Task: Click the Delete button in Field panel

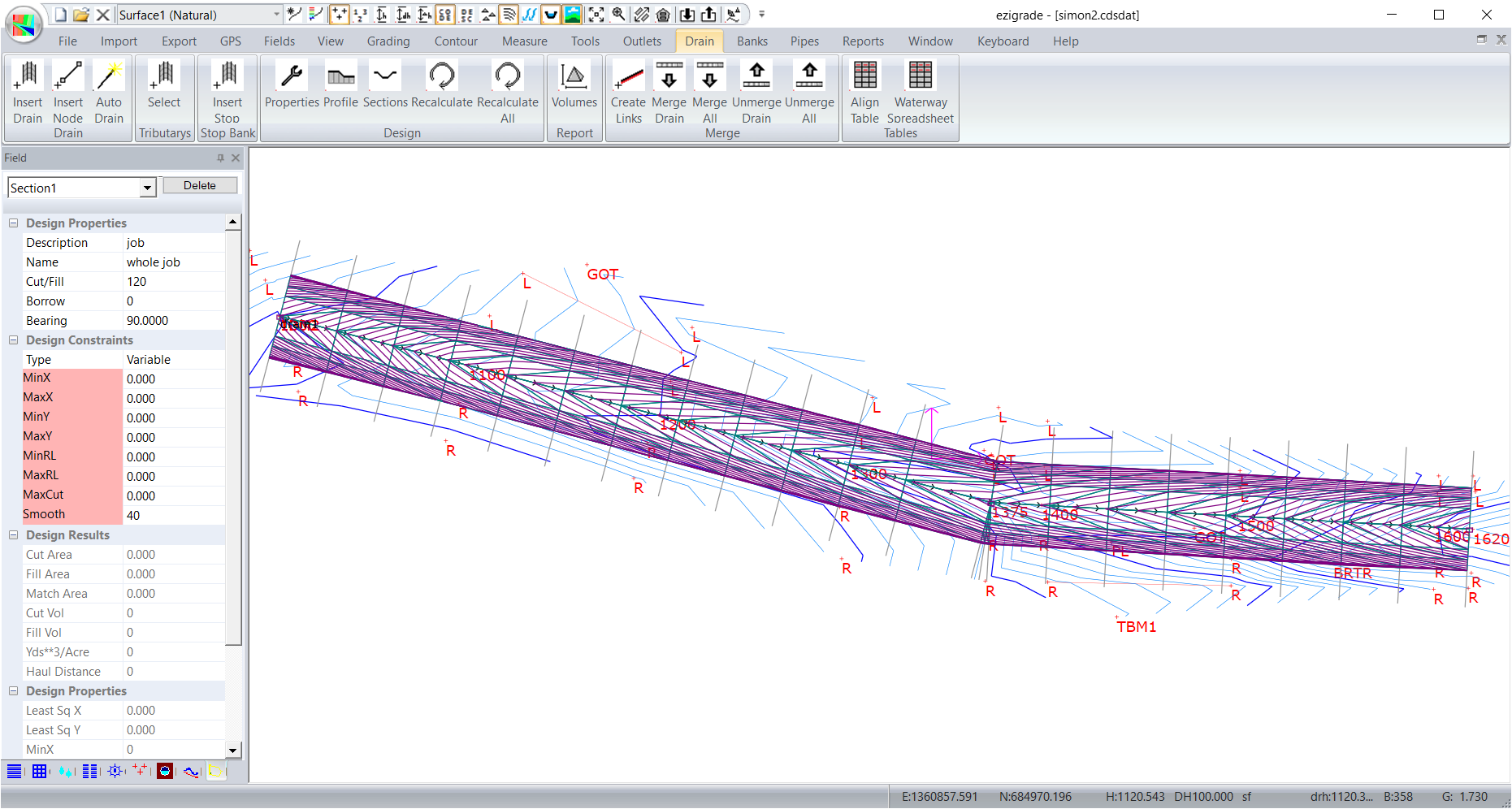Action: (200, 186)
